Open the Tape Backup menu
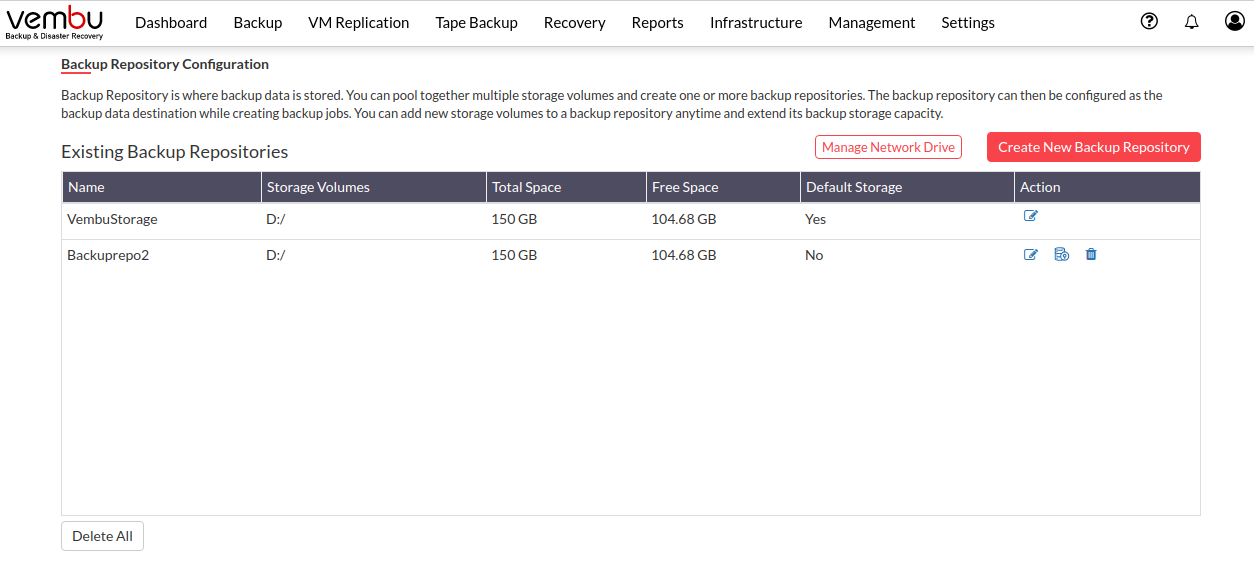This screenshot has height=566, width=1254. 477,22
